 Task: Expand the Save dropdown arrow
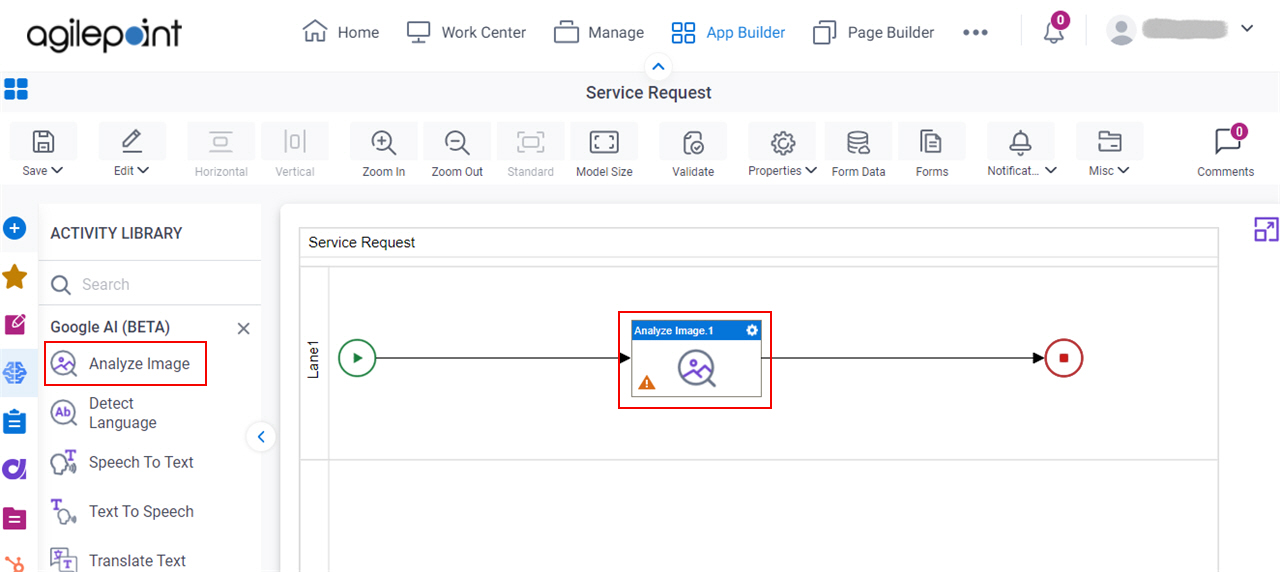pyautogui.click(x=57, y=170)
